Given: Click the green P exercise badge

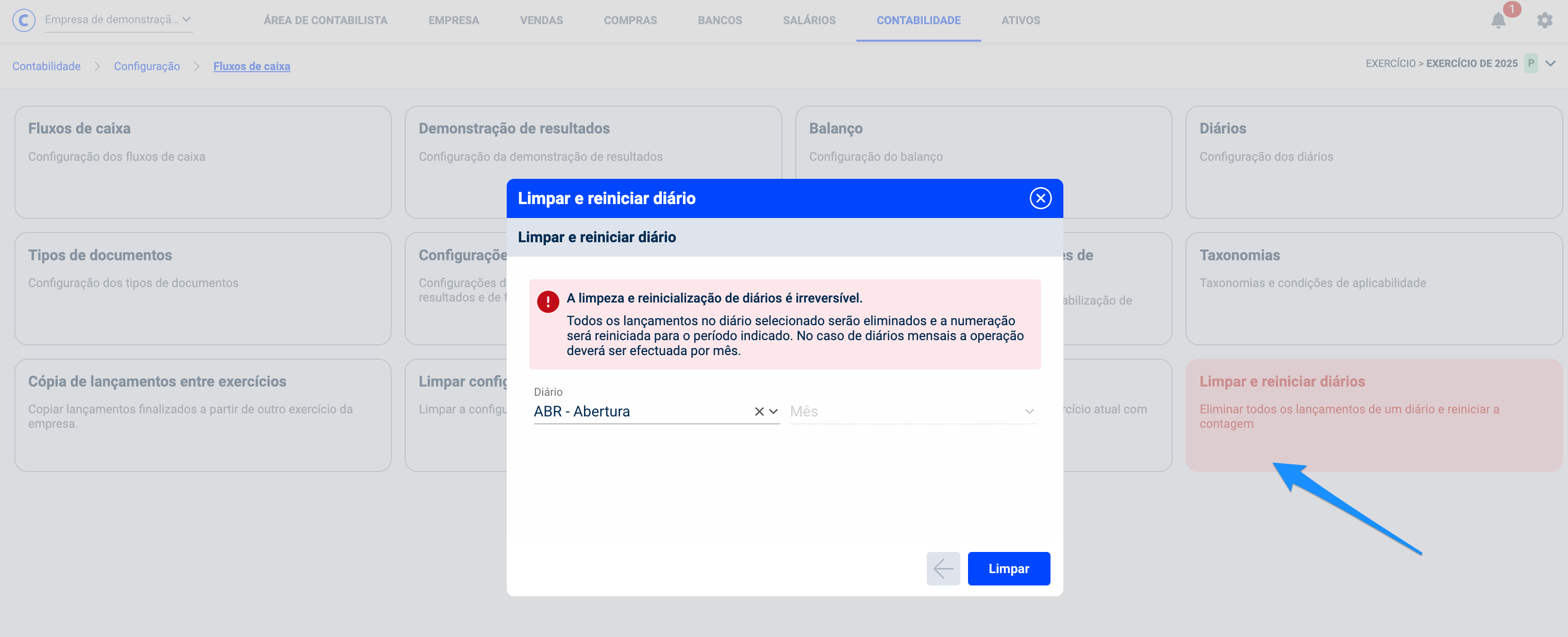Looking at the screenshot, I should click(1530, 63).
